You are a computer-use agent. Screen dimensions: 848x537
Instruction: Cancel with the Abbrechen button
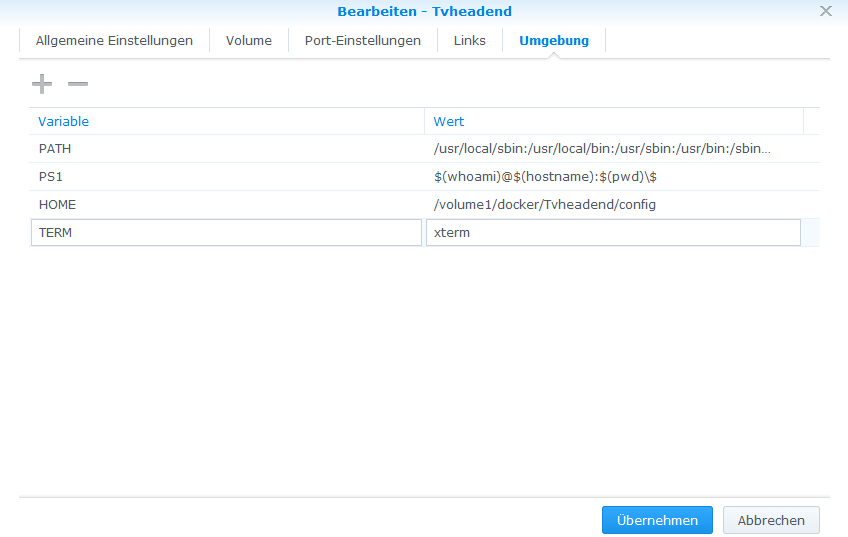pyautogui.click(x=771, y=520)
